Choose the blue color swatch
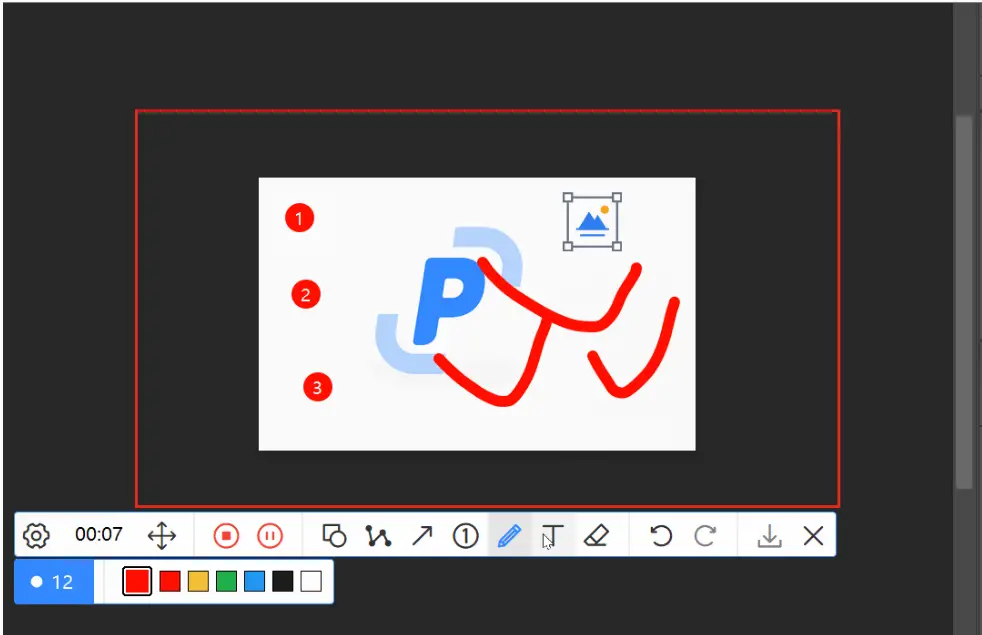Image resolution: width=982 pixels, height=635 pixels. point(254,581)
